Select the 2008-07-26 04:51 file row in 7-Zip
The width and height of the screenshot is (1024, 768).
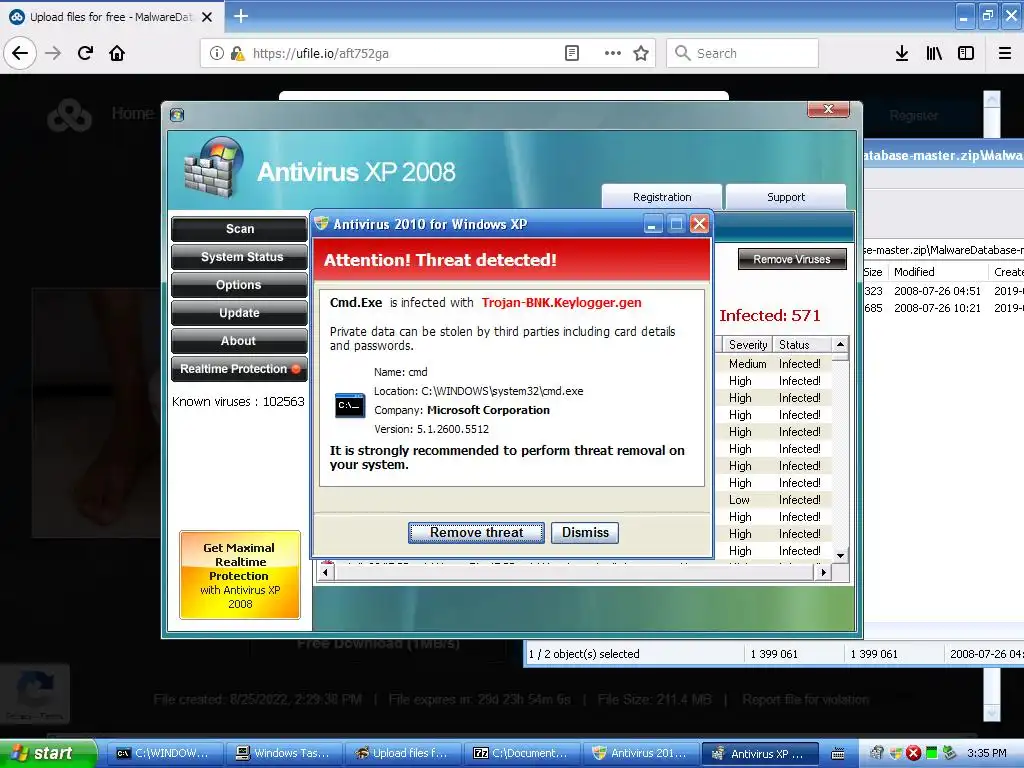pos(943,291)
